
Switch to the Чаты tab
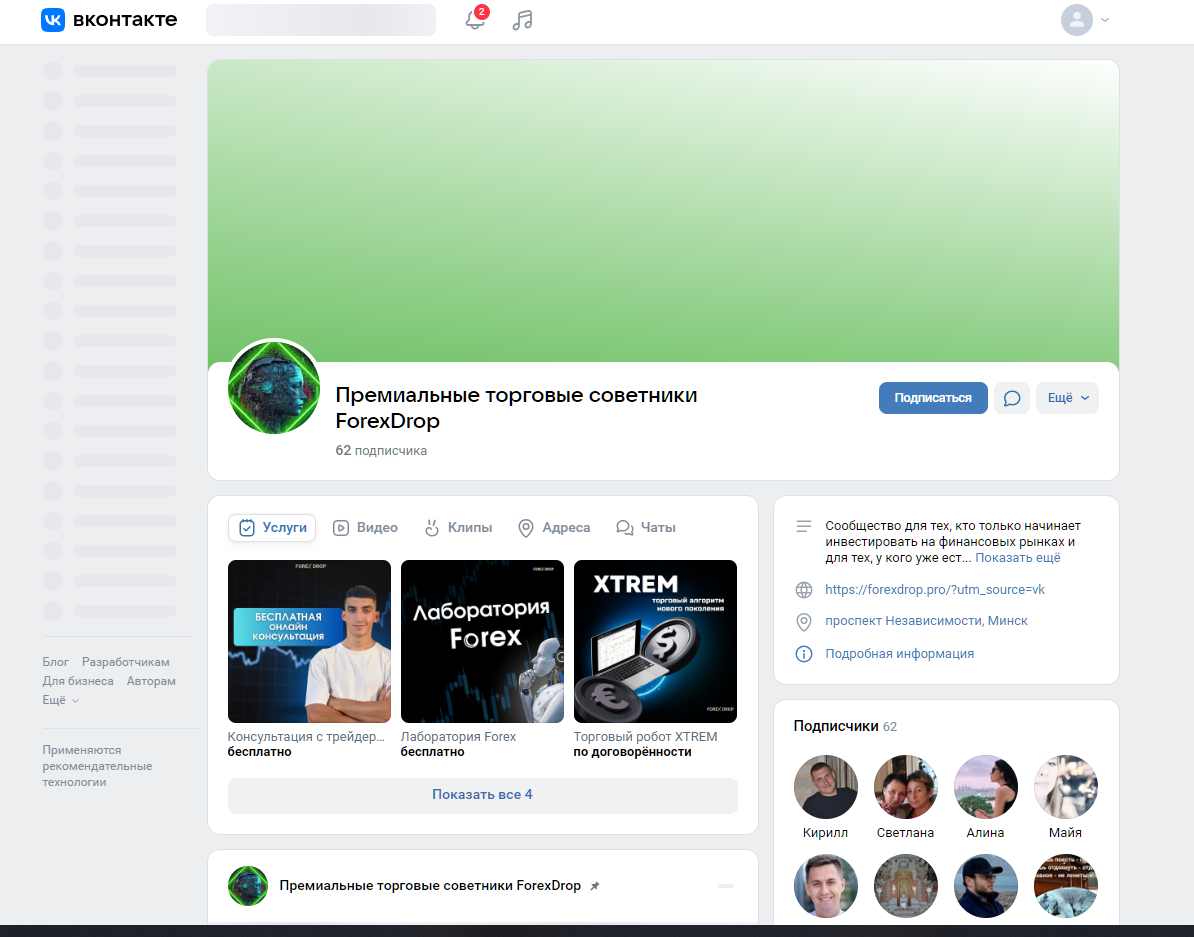click(646, 527)
